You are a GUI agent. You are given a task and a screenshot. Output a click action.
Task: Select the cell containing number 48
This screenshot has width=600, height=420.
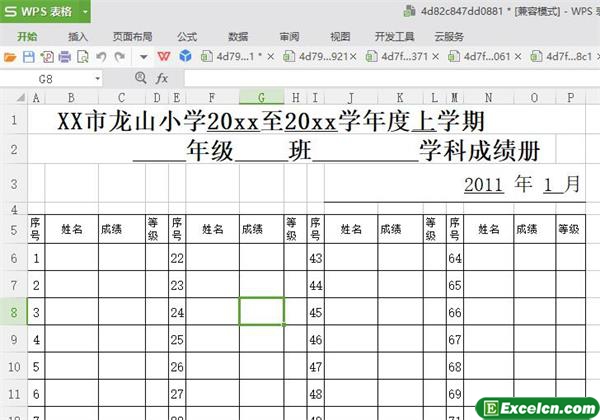[x=315, y=394]
